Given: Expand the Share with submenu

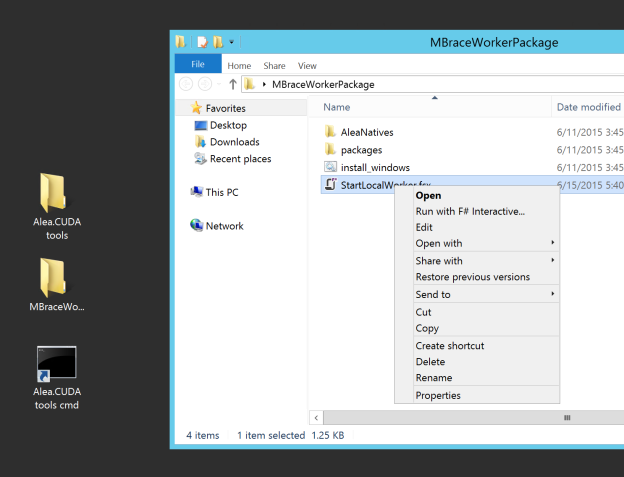Looking at the screenshot, I should 485,261.
